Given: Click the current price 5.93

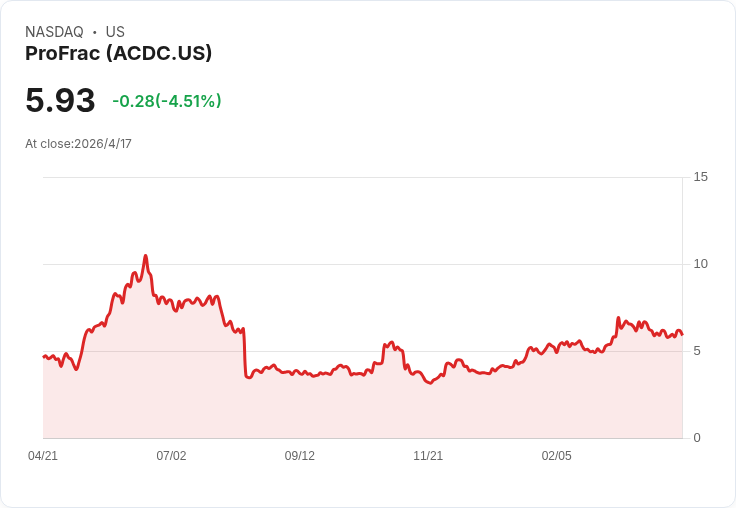Looking at the screenshot, I should tap(60, 100).
